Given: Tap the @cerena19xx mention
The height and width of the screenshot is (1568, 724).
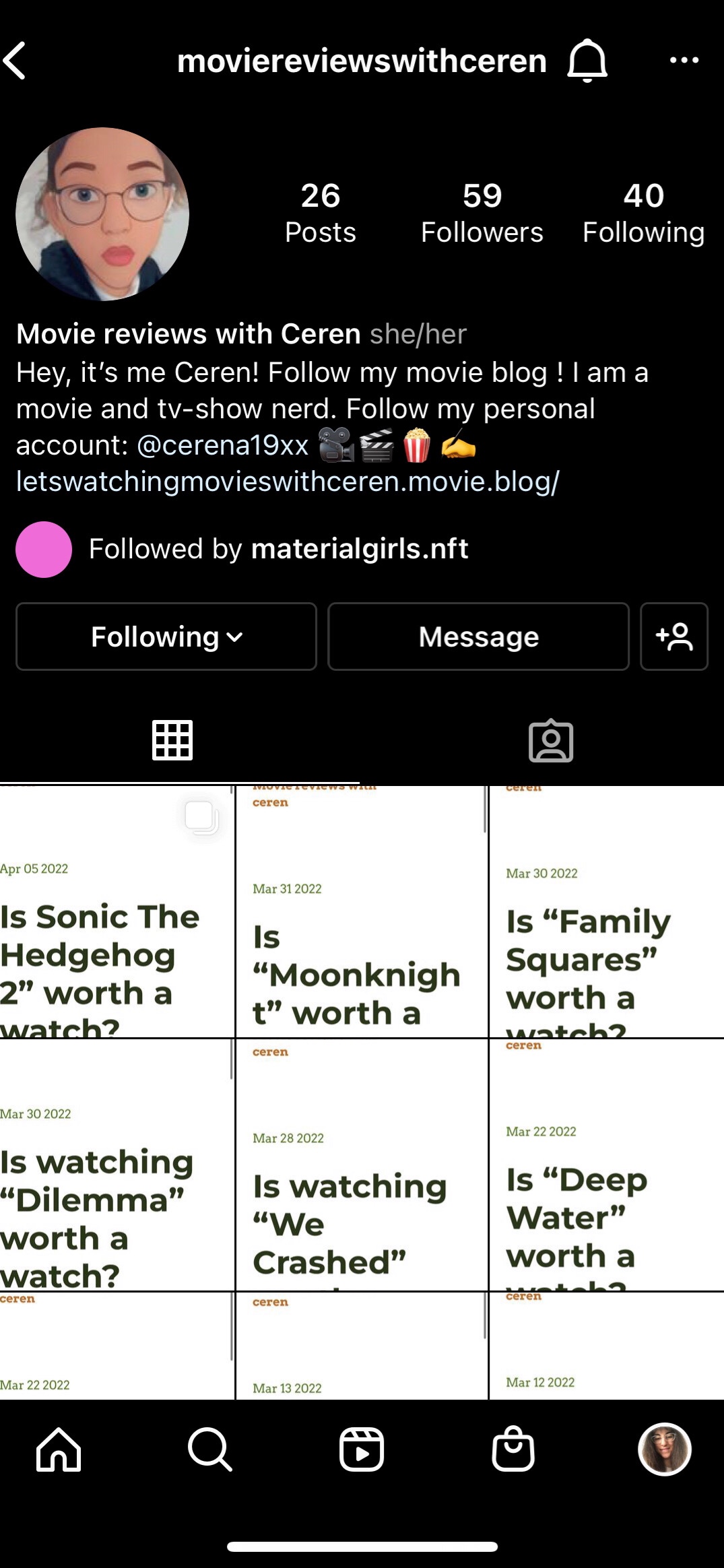Looking at the screenshot, I should (222, 445).
